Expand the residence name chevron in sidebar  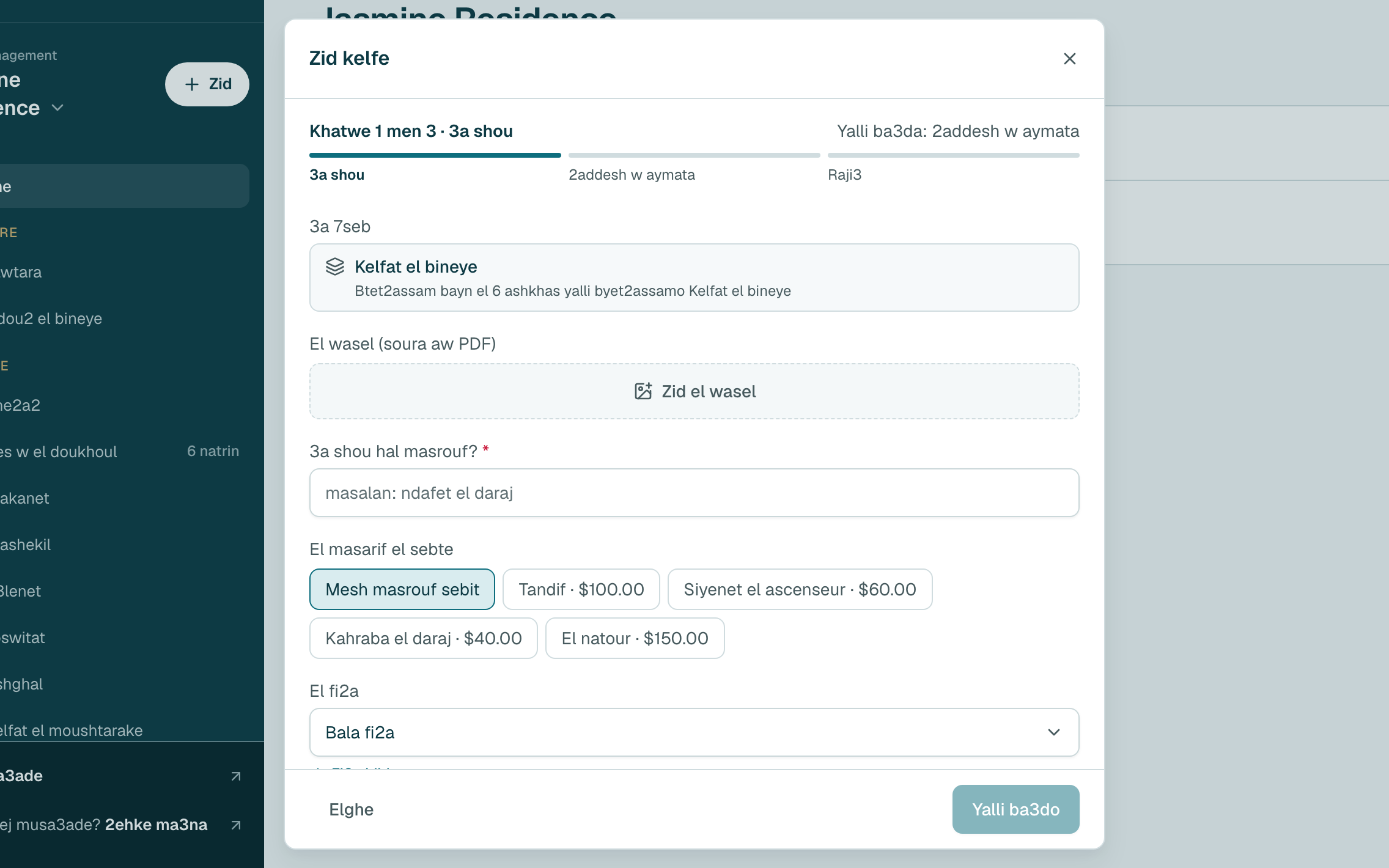[57, 108]
